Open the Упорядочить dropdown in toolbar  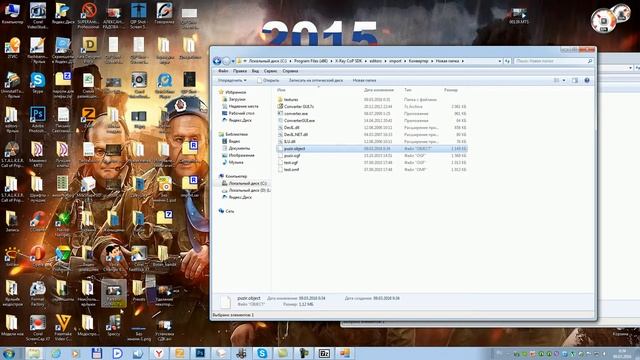tap(232, 80)
